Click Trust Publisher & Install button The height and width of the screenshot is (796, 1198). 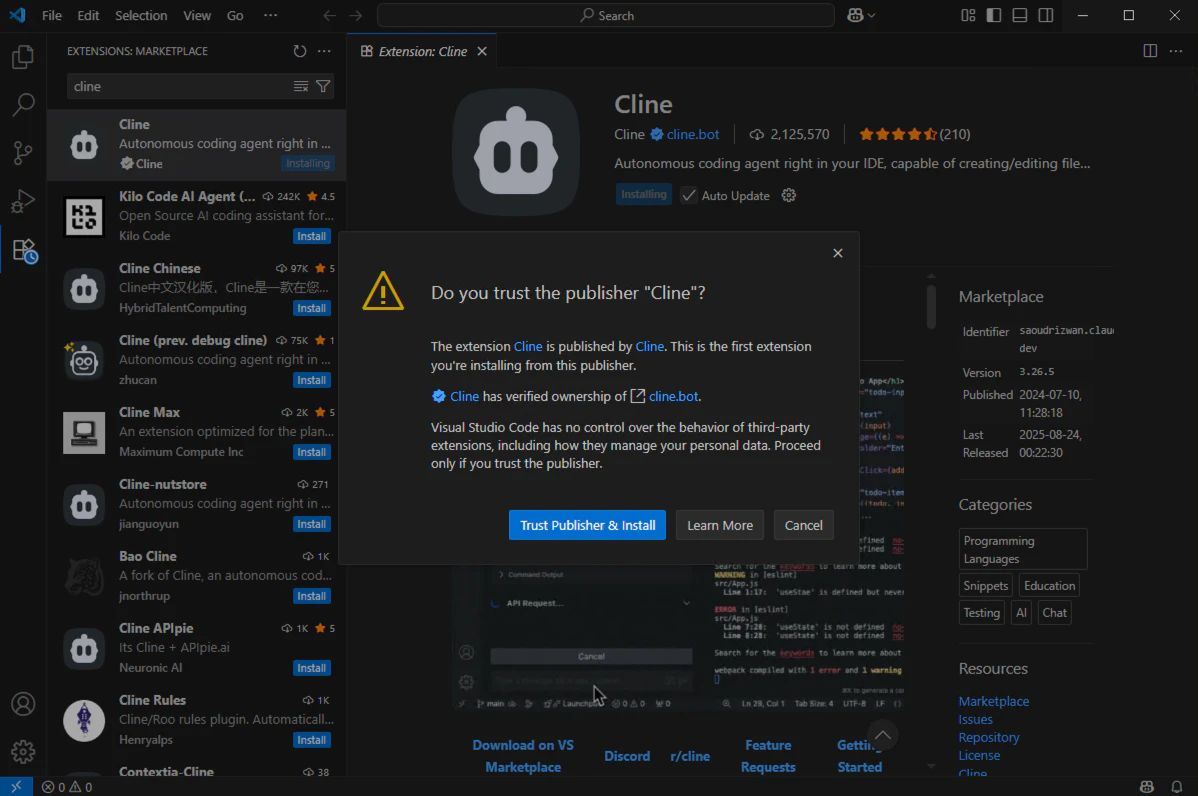[588, 525]
